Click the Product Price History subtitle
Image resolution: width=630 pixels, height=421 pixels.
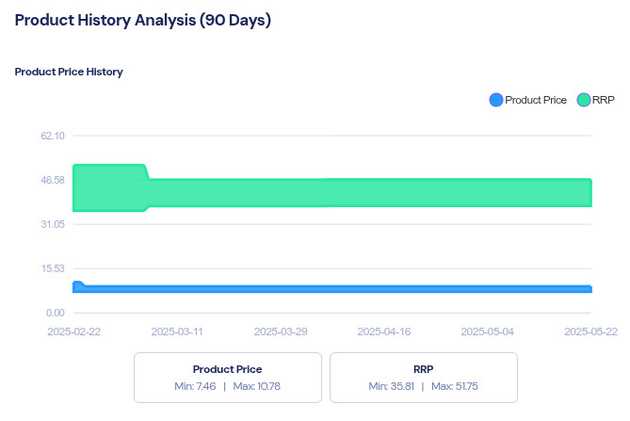[x=69, y=72]
